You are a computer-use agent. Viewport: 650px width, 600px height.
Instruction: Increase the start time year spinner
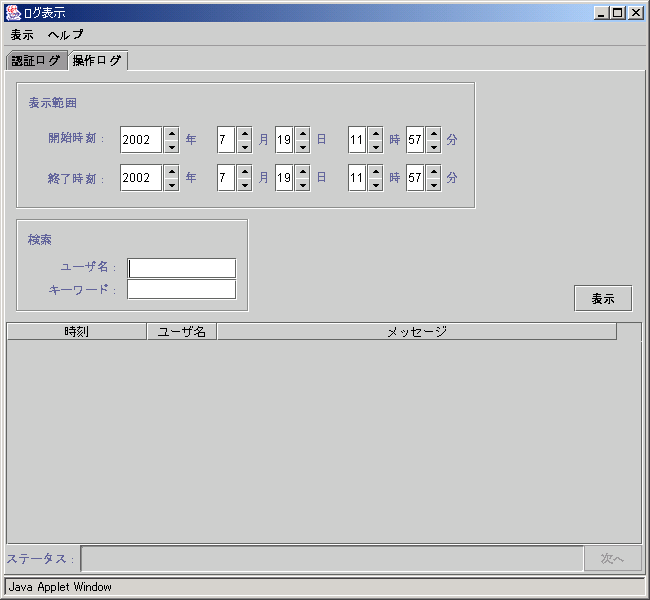(171, 133)
